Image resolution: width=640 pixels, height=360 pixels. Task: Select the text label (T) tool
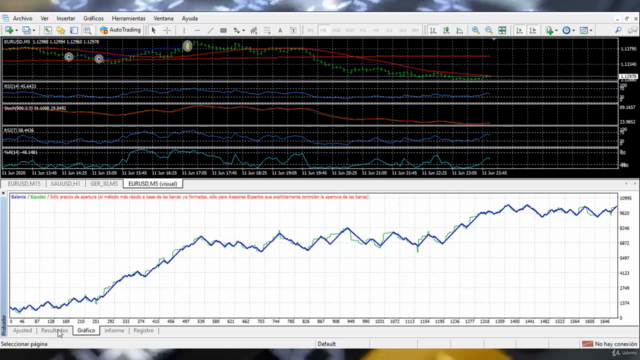pyautogui.click(x=293, y=30)
